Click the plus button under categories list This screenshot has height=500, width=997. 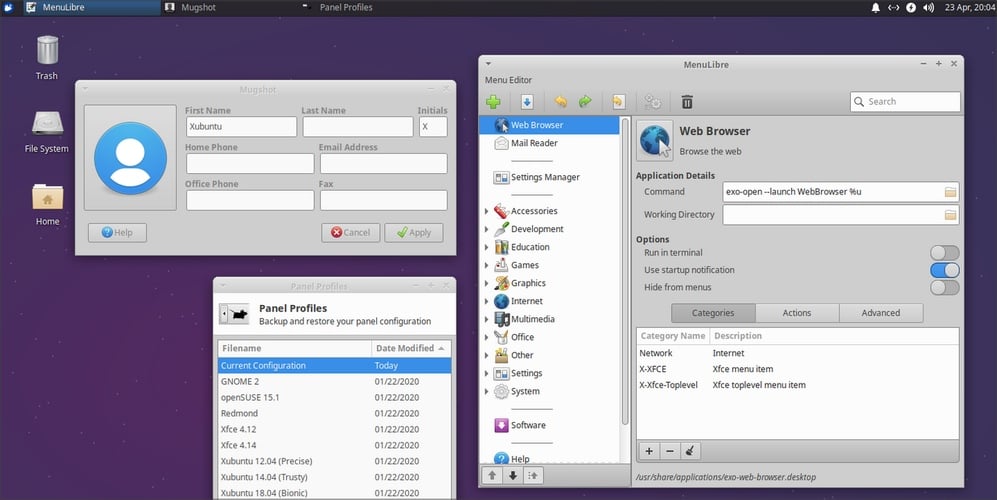(649, 451)
